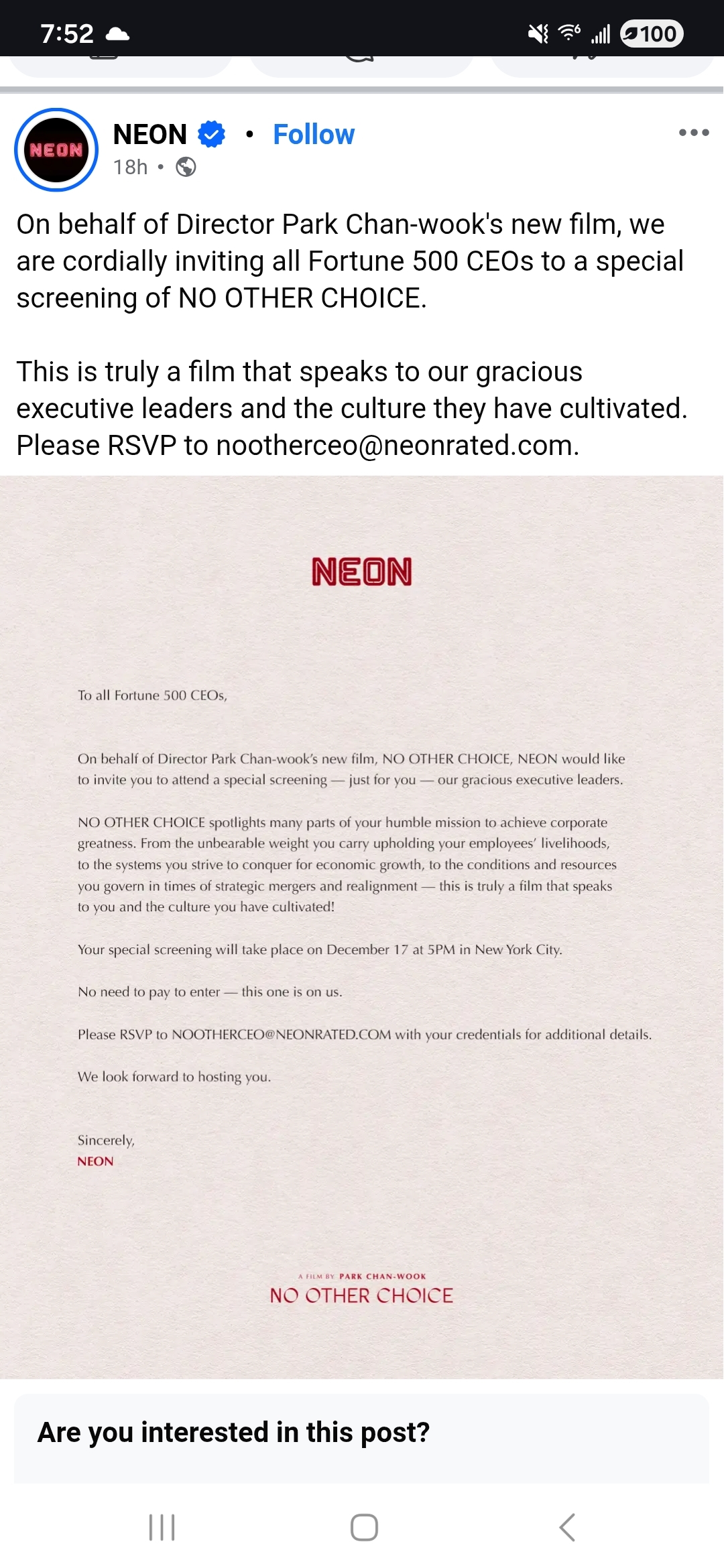Tap the 18h post timestamp
Screen dimensions: 724x1568
pyautogui.click(x=130, y=167)
